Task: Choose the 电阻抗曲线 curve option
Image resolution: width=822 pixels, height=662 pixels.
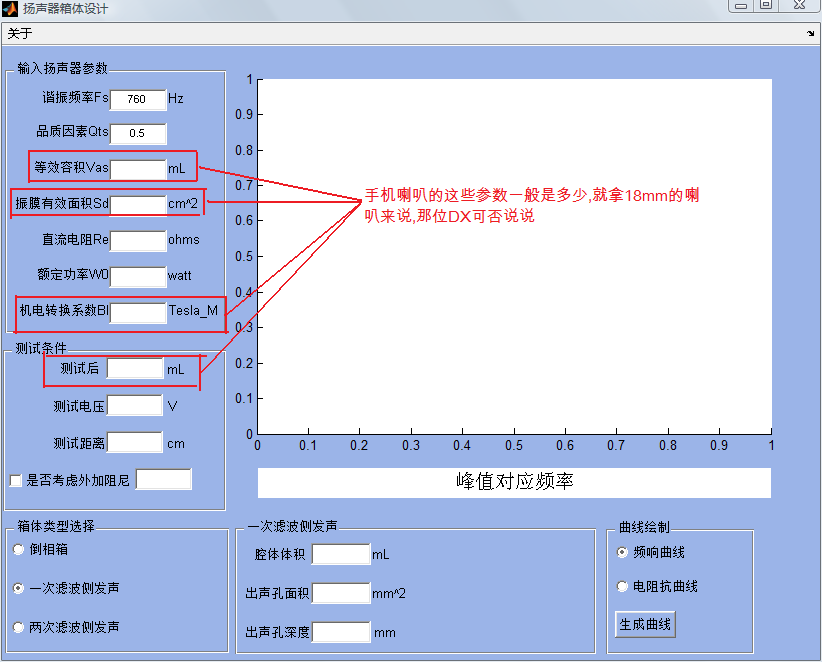Action: click(x=622, y=587)
